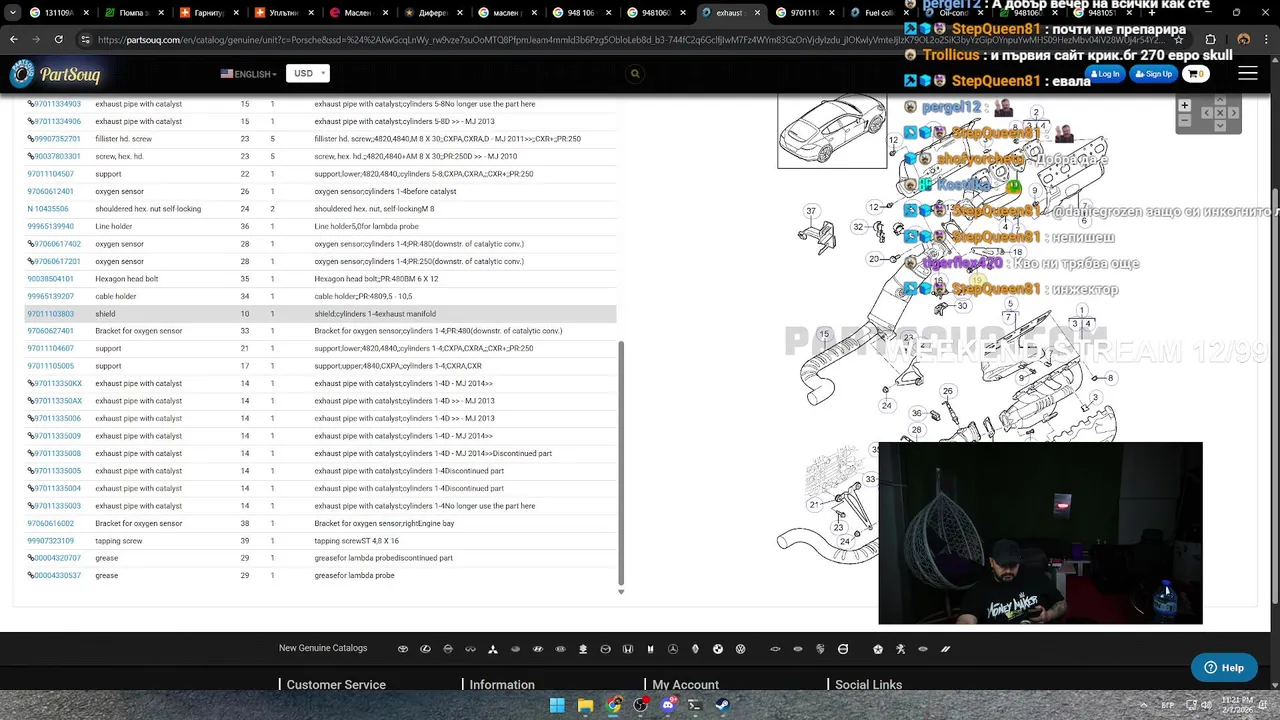Viewport: 1280px width, 720px height.
Task: Open the Windows Start menu
Action: 557,705
